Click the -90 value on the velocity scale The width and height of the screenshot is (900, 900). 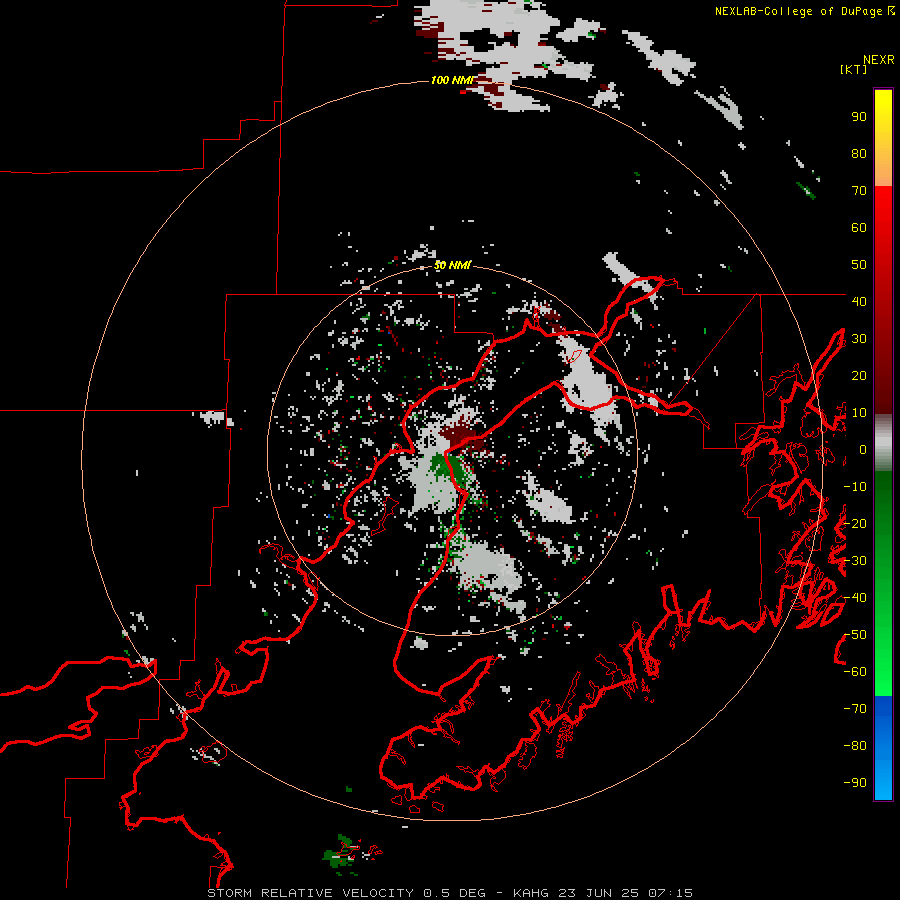855,783
